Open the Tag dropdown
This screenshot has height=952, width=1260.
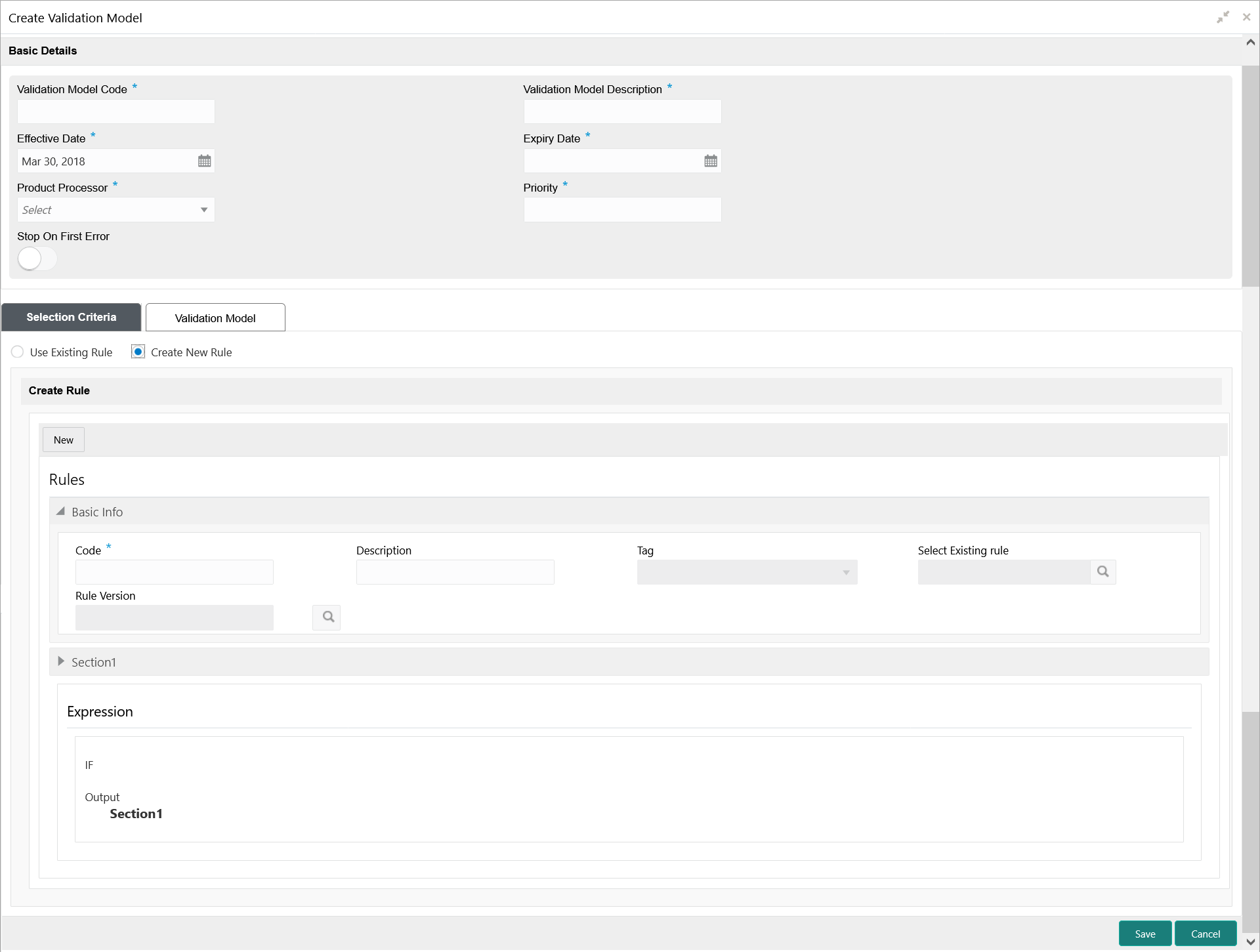pos(747,572)
